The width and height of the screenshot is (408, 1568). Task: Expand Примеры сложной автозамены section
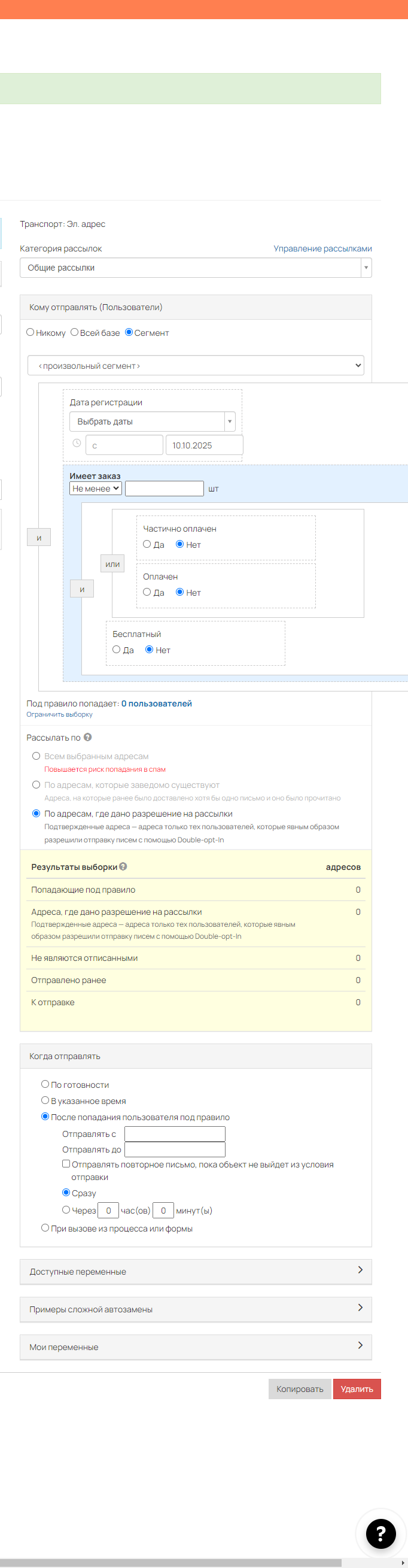195,1309
